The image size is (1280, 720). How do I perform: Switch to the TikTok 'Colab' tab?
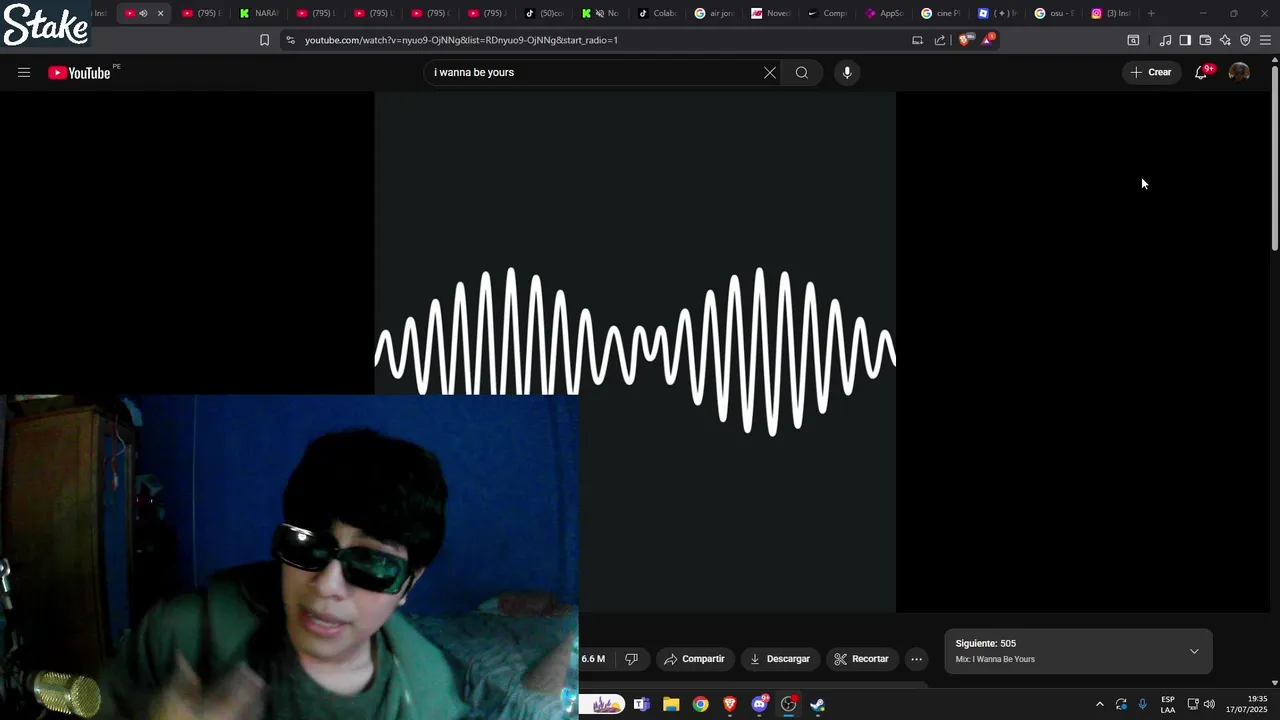point(658,13)
